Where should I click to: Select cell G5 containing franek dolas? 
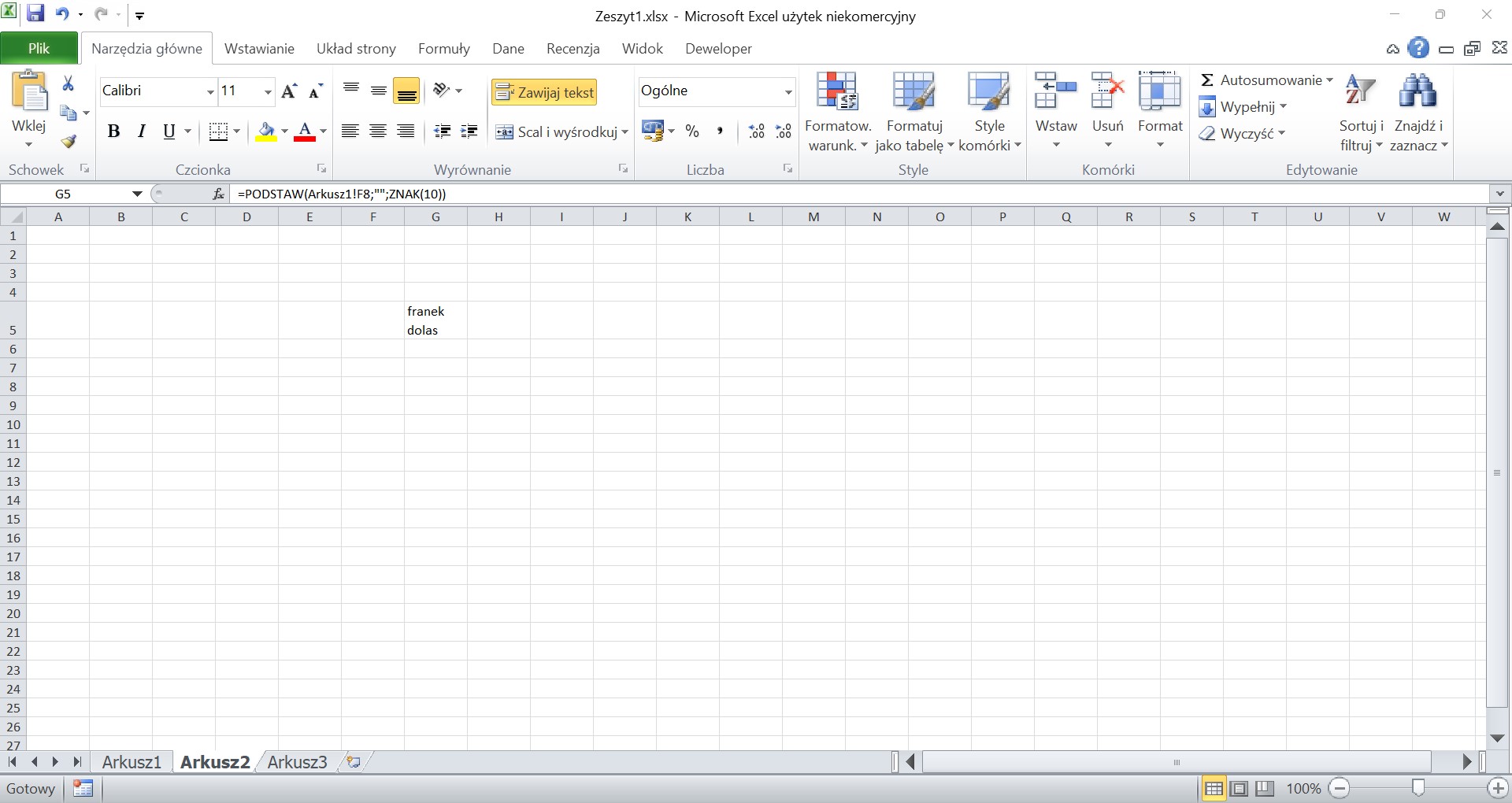(435, 320)
